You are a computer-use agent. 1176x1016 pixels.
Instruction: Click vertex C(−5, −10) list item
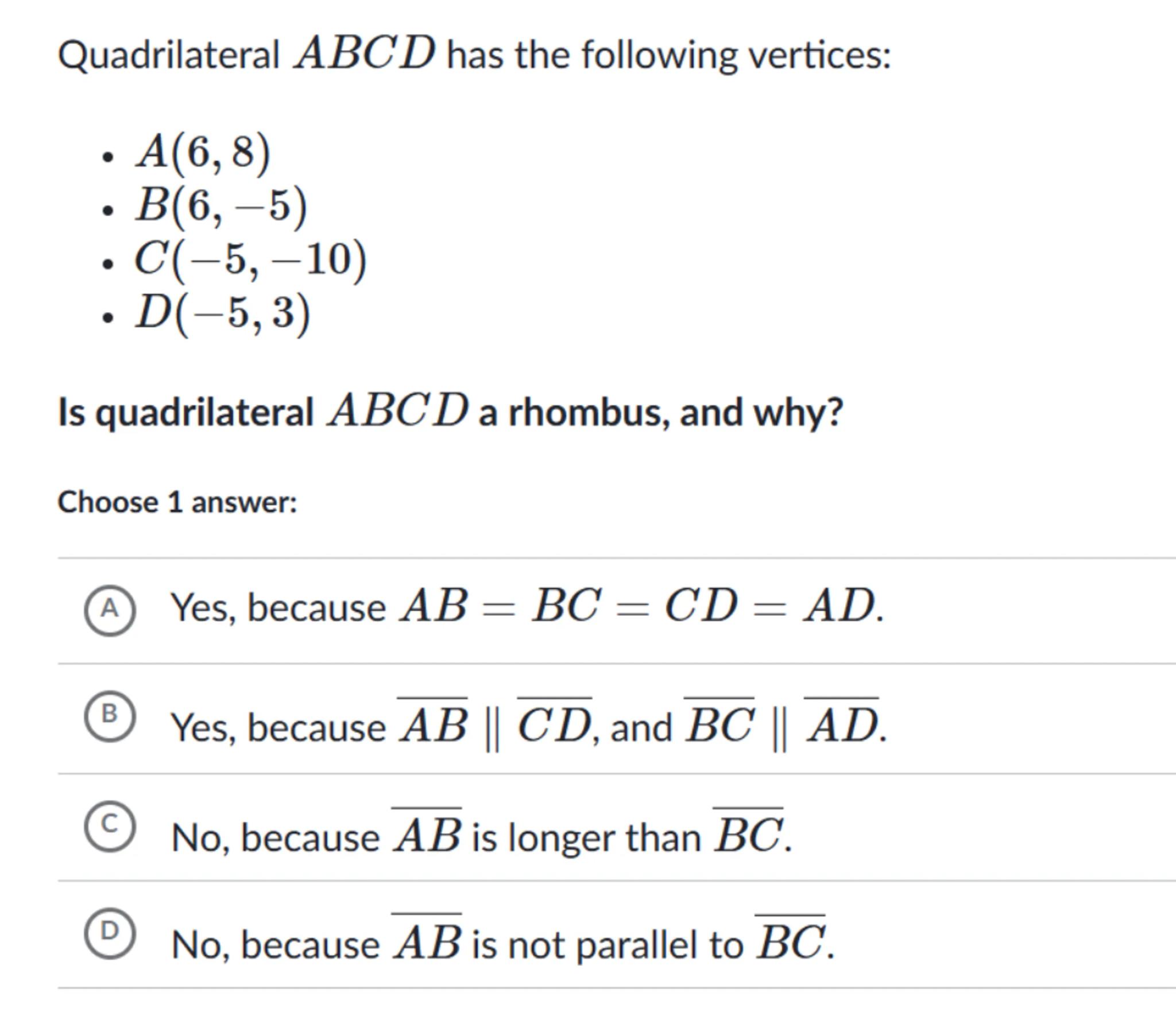(x=250, y=259)
